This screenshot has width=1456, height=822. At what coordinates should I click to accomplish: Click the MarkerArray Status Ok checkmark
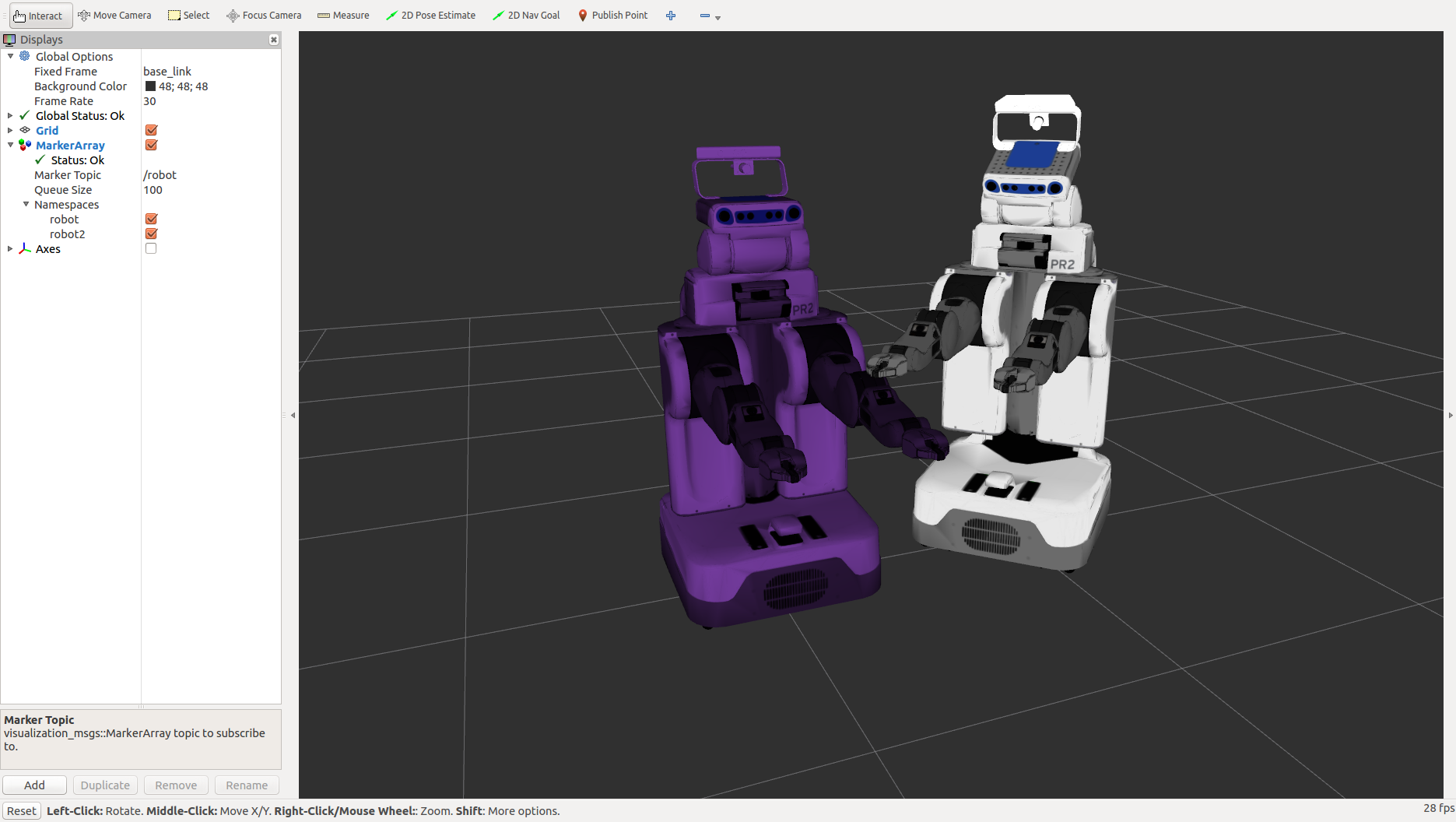pyautogui.click(x=40, y=160)
